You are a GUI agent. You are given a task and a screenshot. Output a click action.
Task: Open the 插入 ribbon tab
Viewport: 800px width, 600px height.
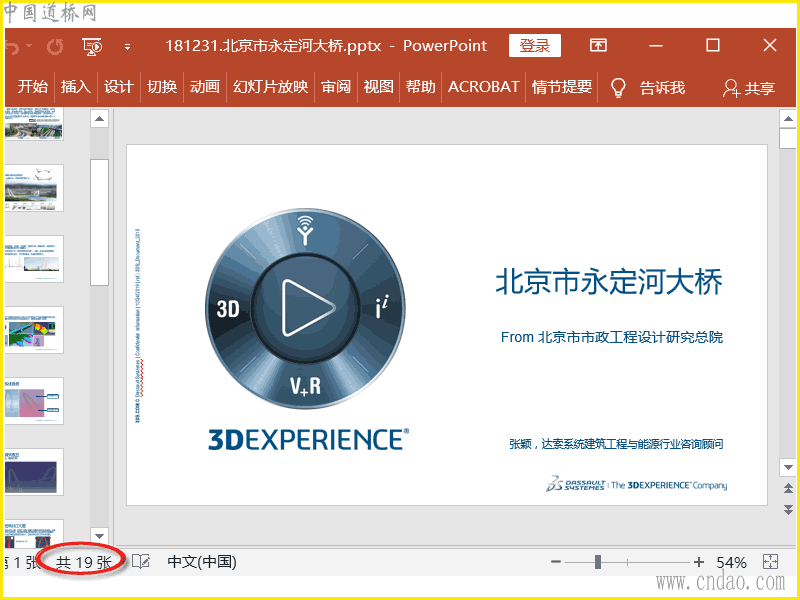point(76,87)
